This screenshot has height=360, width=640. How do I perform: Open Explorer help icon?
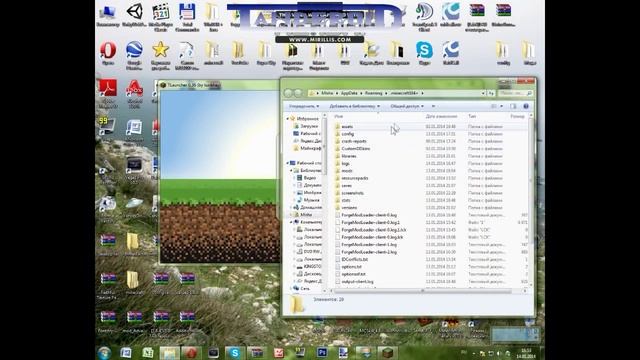(x=526, y=106)
